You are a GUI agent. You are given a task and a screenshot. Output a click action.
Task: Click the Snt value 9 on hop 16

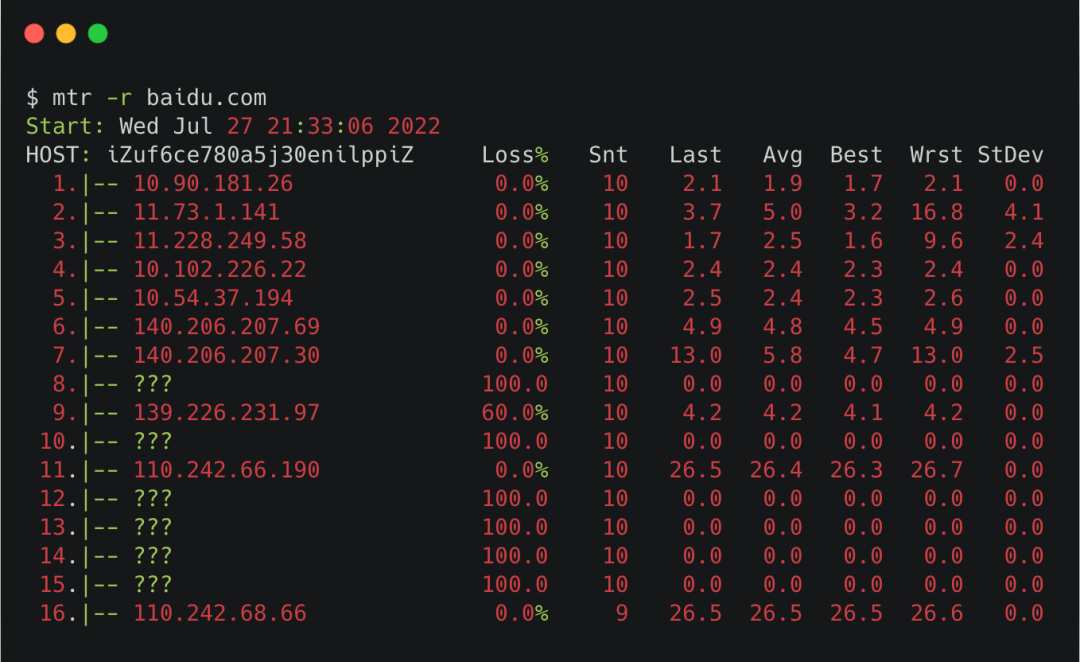point(621,613)
